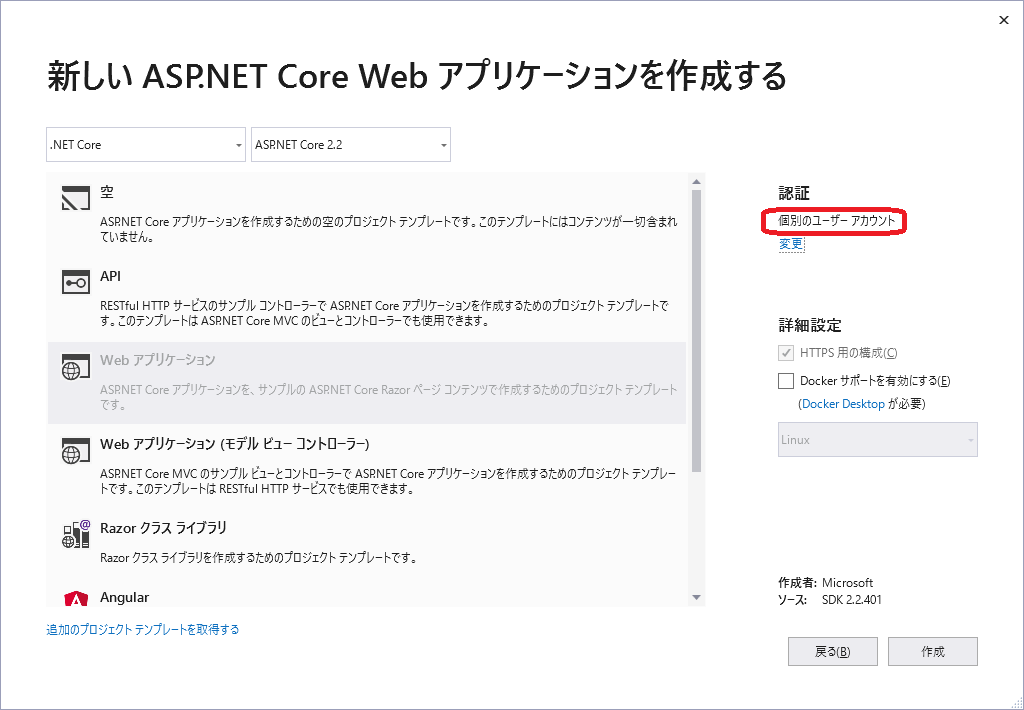
Task: Toggle the HTTPS 用の構成 checkbox
Action: coord(786,353)
